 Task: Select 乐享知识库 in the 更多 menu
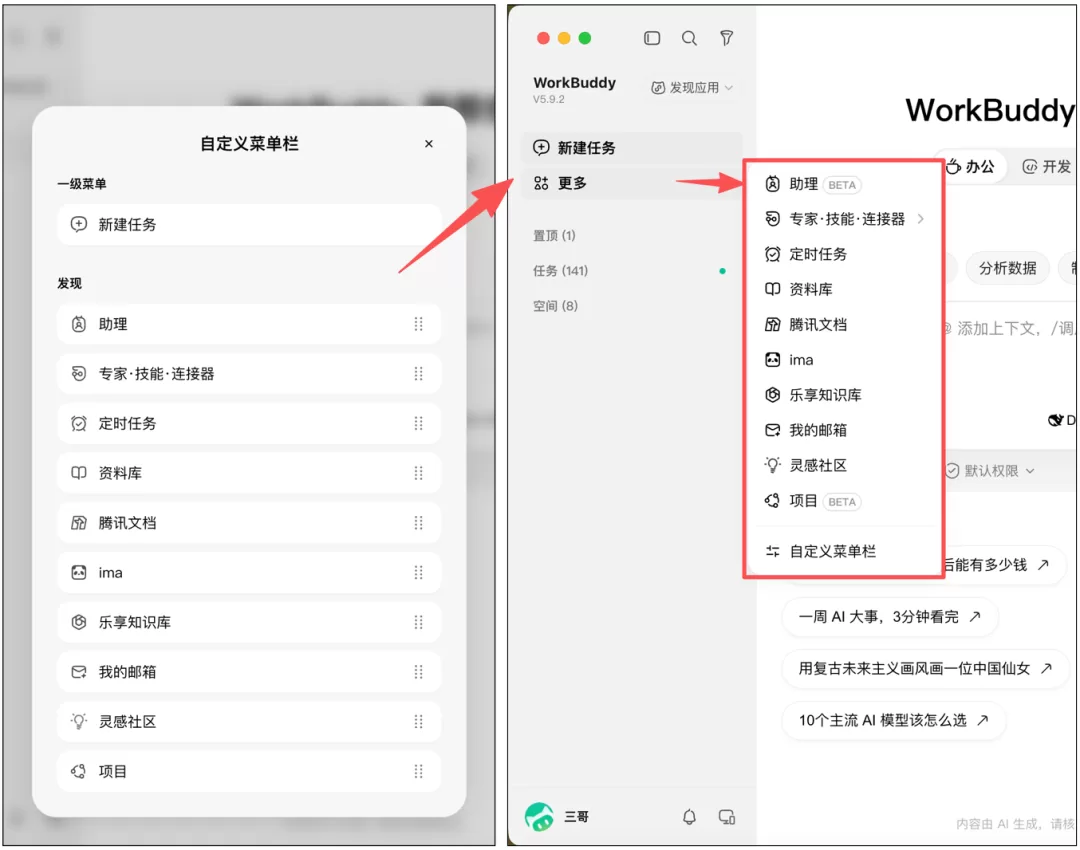(x=844, y=395)
